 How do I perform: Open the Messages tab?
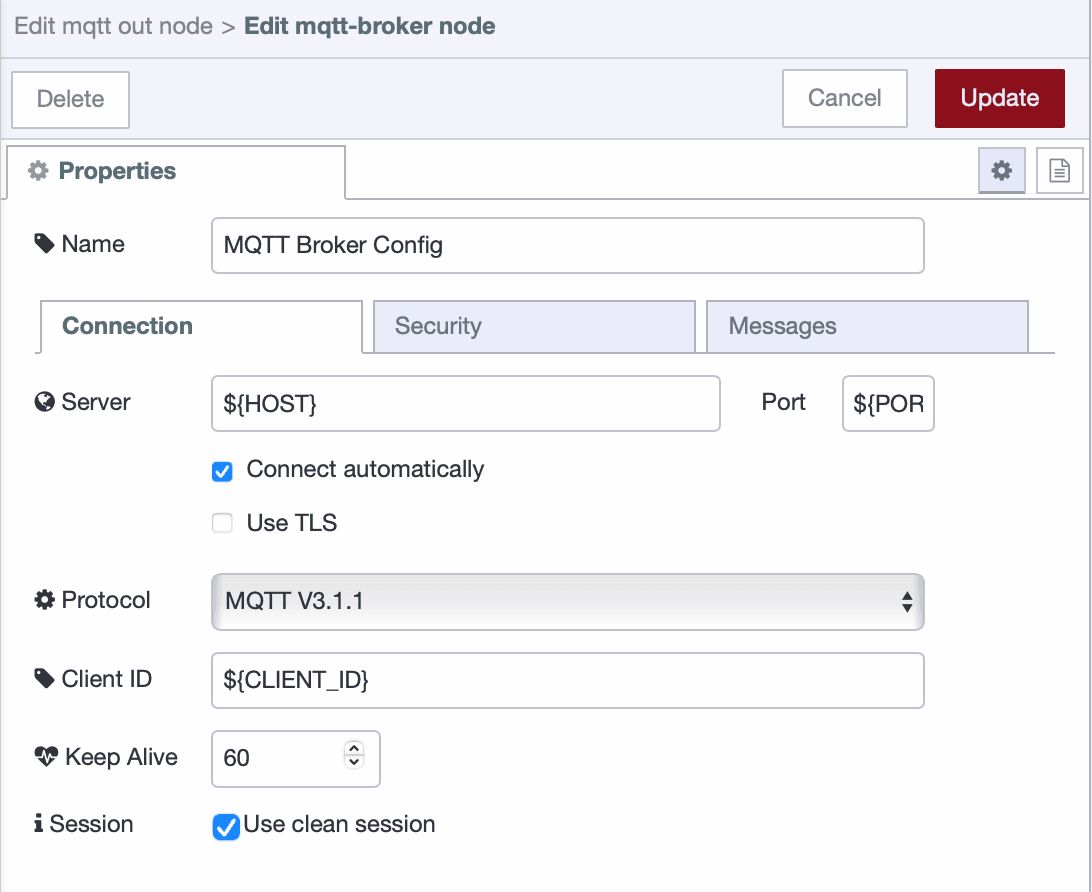point(866,326)
